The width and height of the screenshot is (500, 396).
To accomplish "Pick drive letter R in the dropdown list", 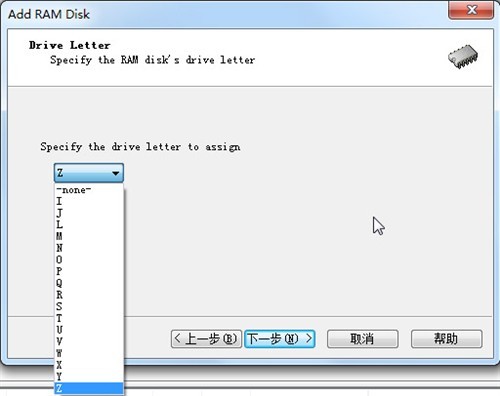I will click(x=89, y=295).
